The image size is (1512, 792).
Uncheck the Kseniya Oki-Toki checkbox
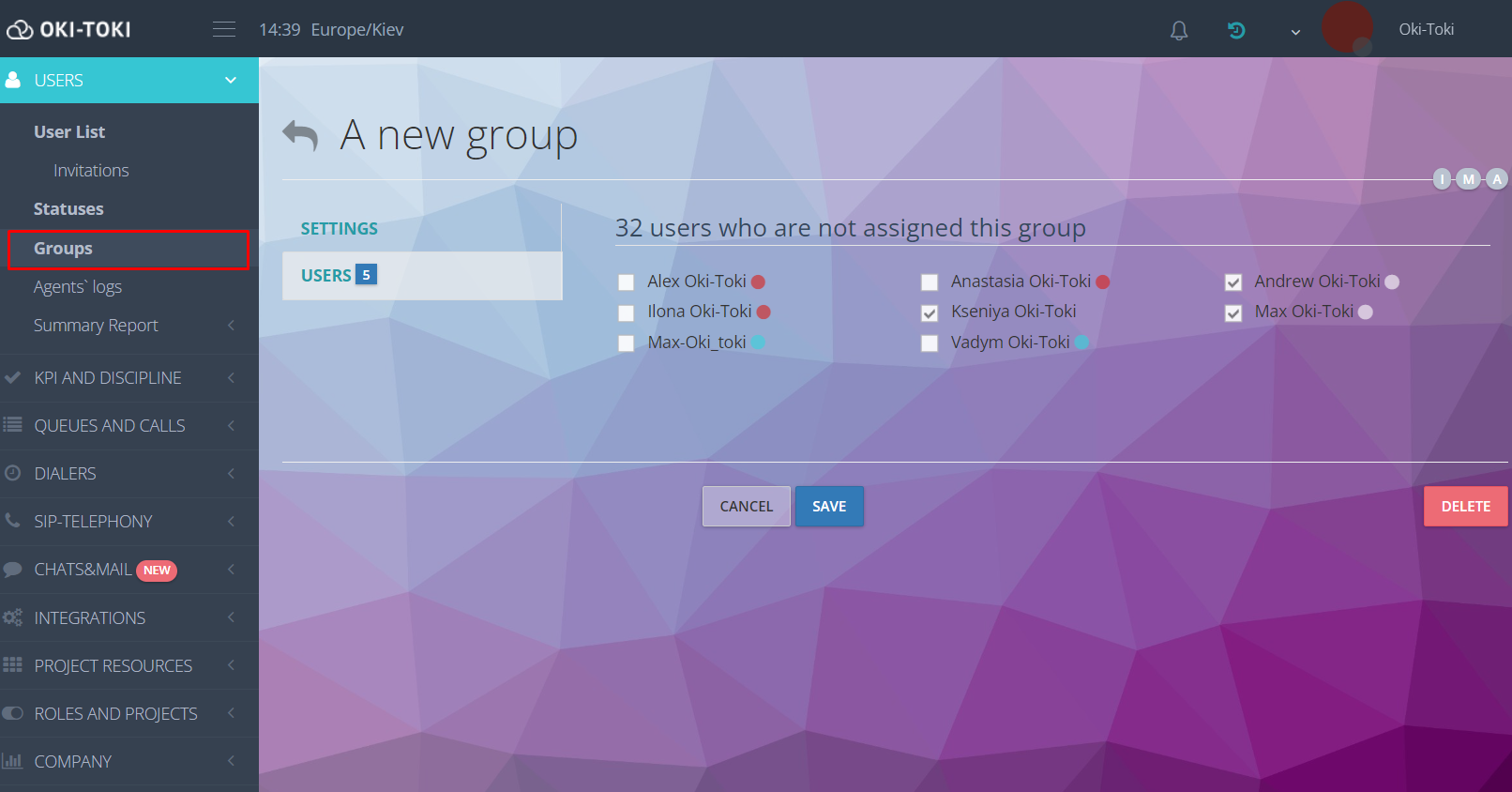pos(930,313)
